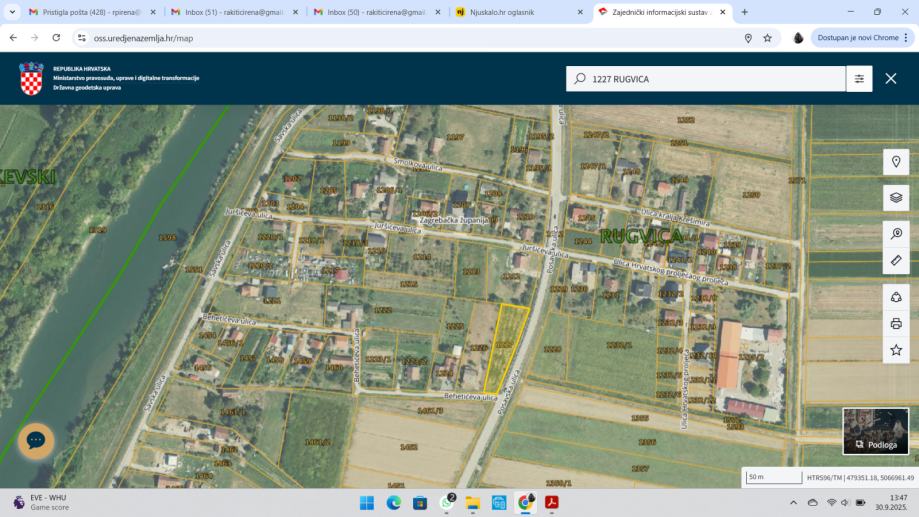The image size is (919, 517).
Task: Open search filter options beside search box
Action: pyautogui.click(x=859, y=79)
